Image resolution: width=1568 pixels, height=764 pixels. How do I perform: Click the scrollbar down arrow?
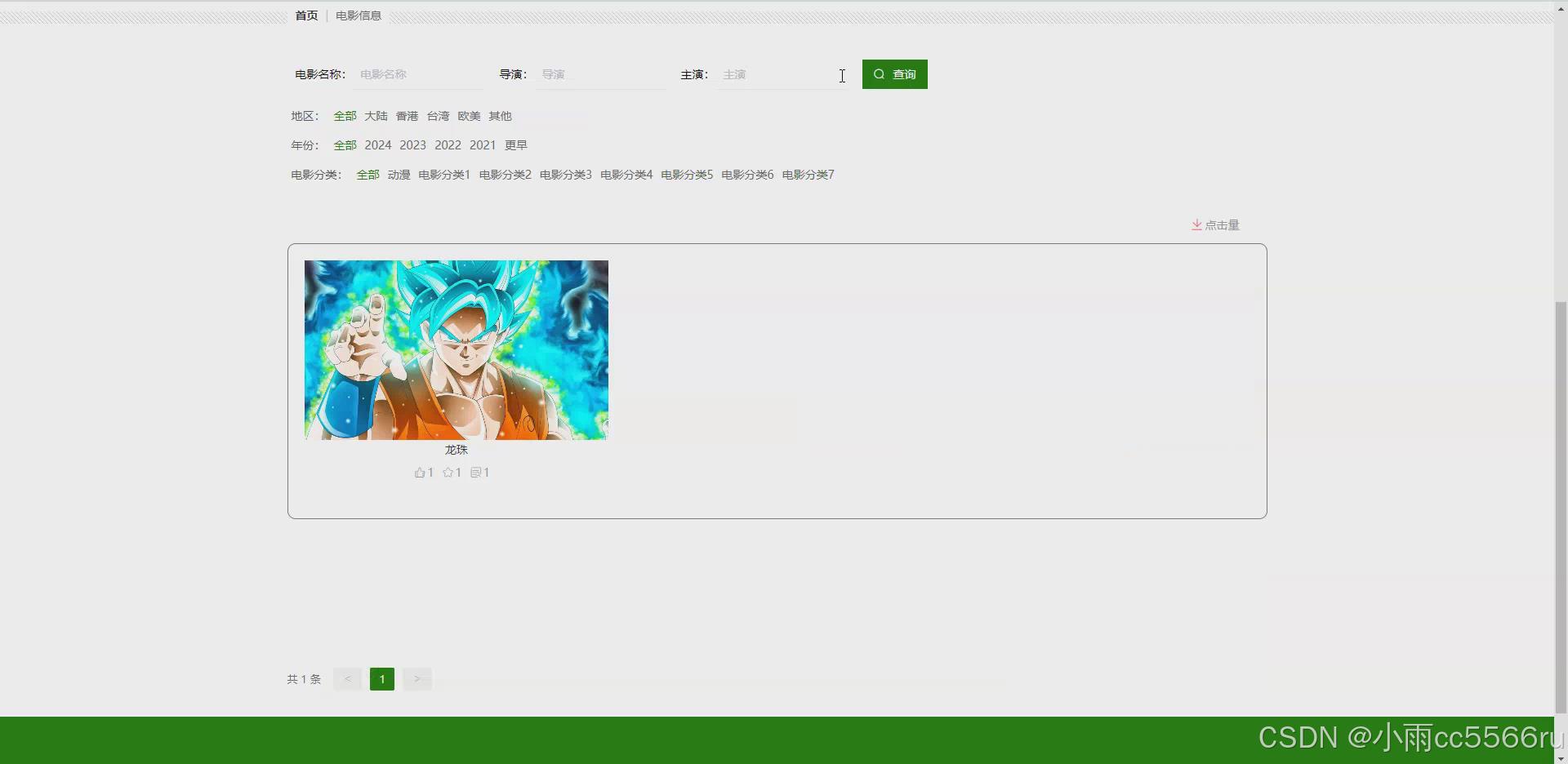1561,758
